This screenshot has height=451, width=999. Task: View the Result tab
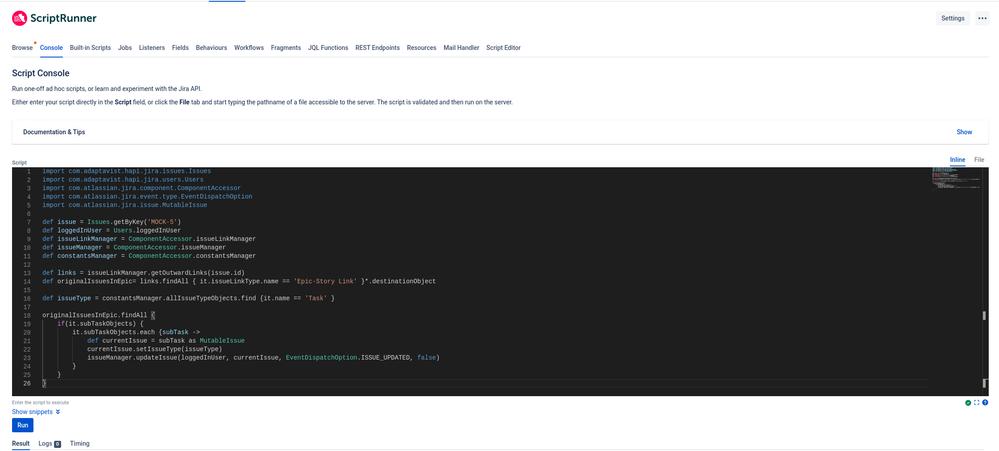(x=21, y=443)
